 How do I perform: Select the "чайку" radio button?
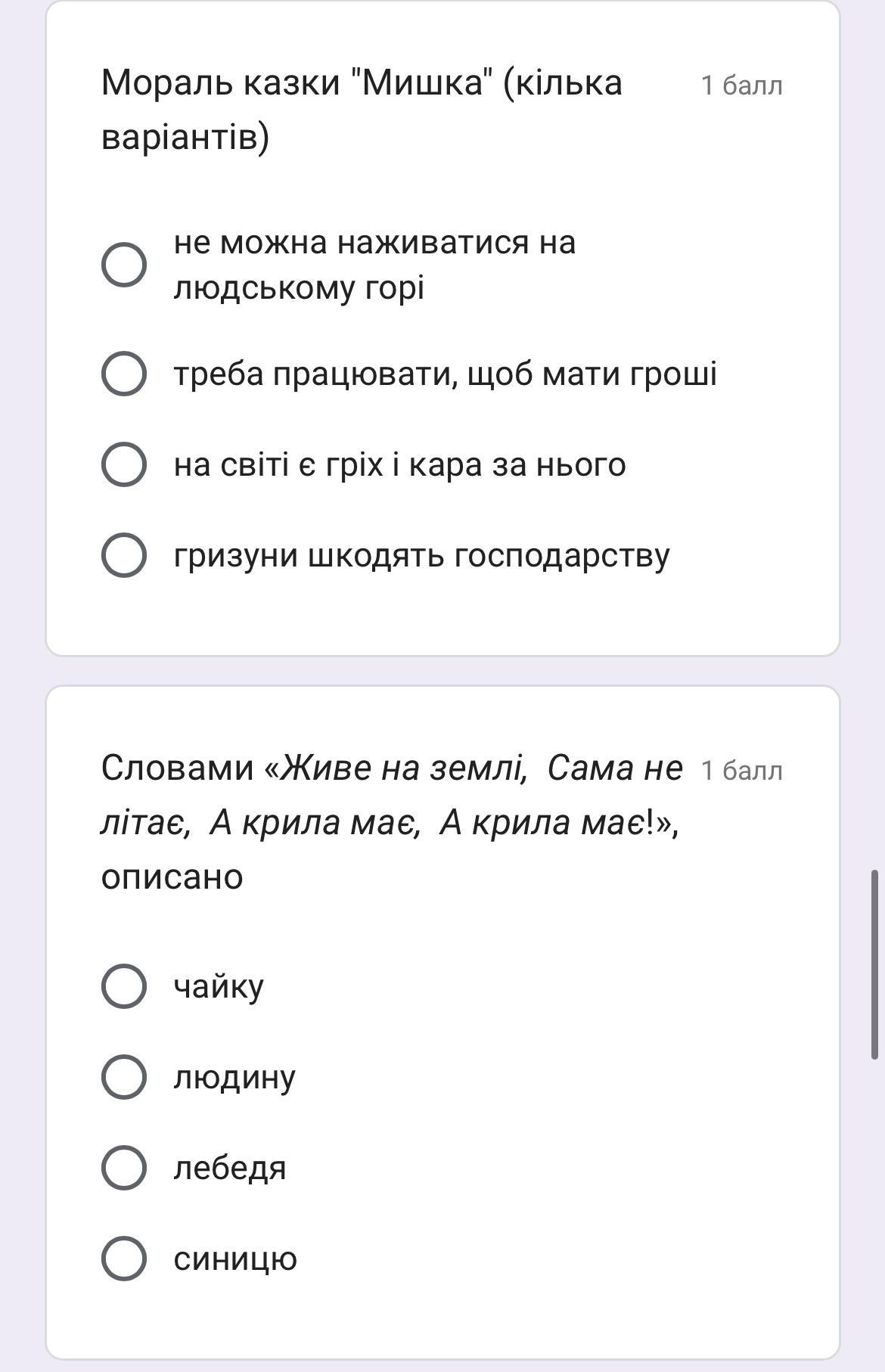pyautogui.click(x=124, y=986)
